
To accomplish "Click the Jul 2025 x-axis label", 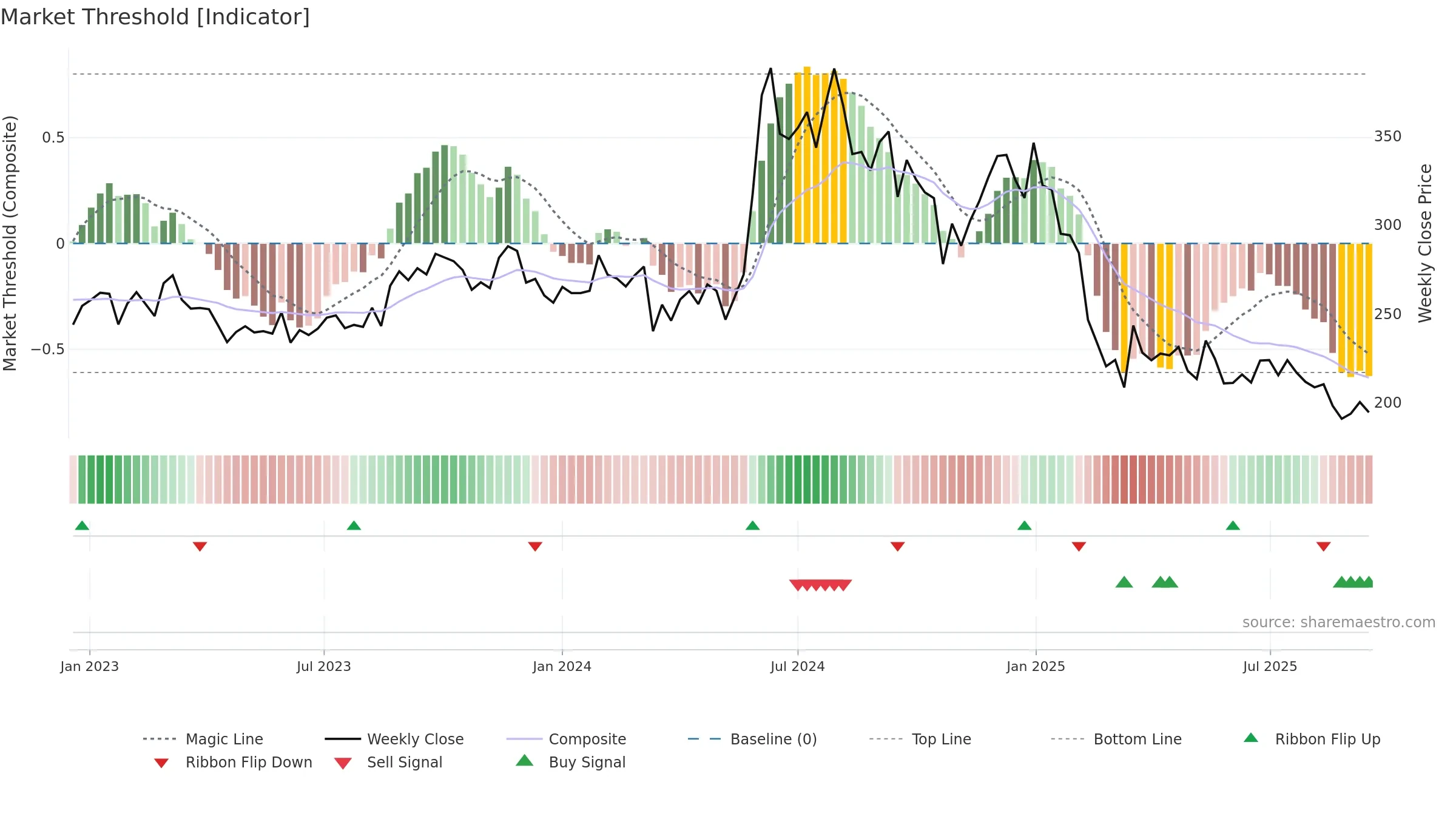I will click(1270, 666).
